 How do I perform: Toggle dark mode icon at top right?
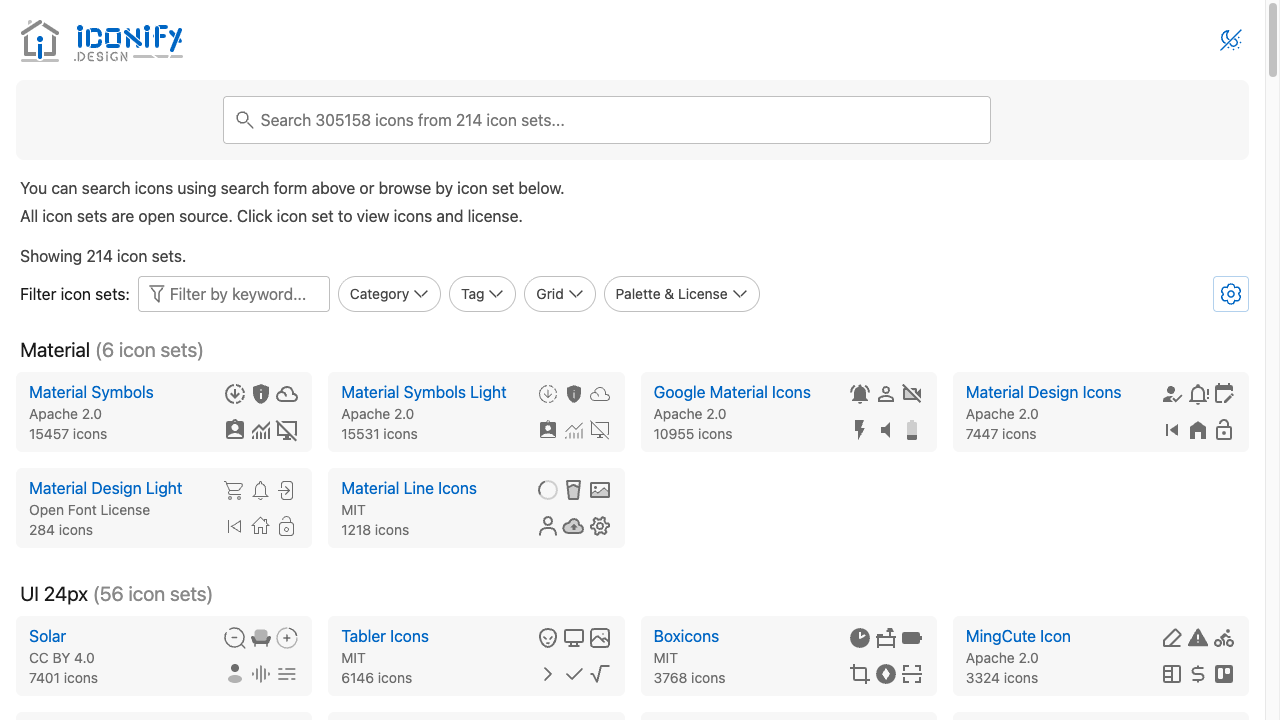click(x=1231, y=40)
